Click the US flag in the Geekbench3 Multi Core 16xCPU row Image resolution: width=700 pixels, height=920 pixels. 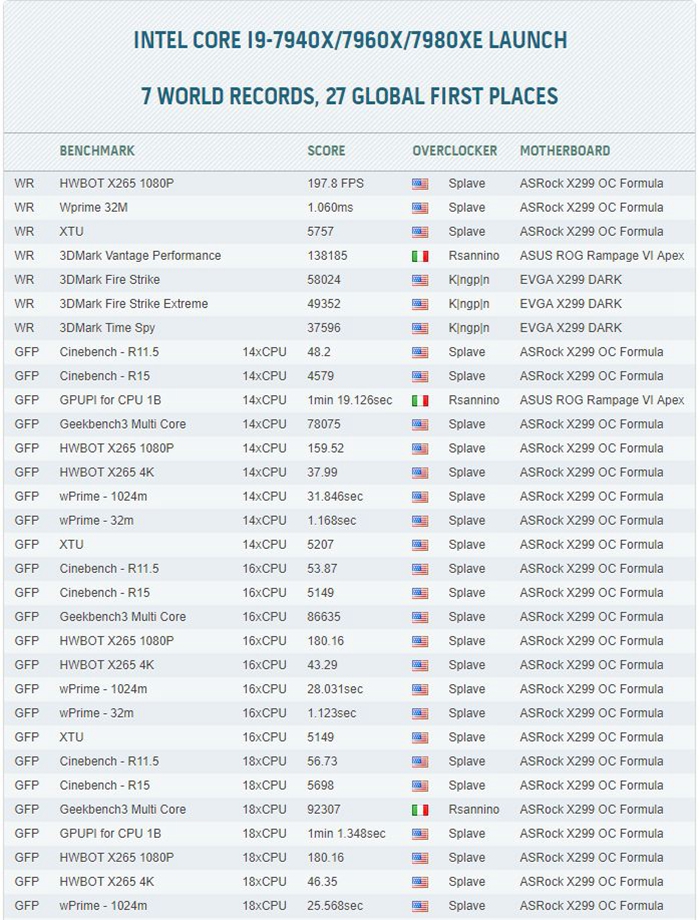[420, 617]
